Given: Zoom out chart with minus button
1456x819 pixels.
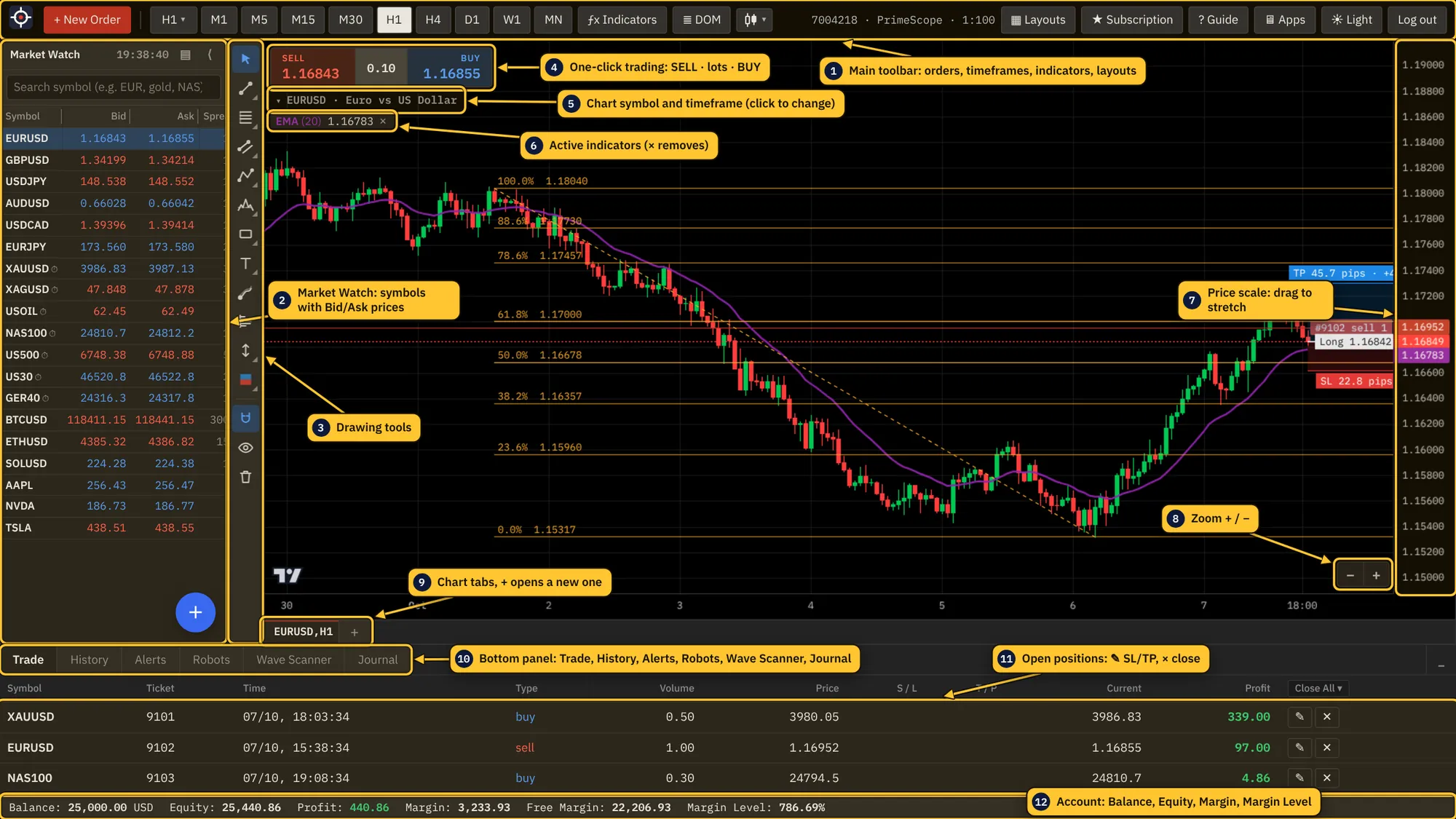Looking at the screenshot, I should pos(1350,575).
